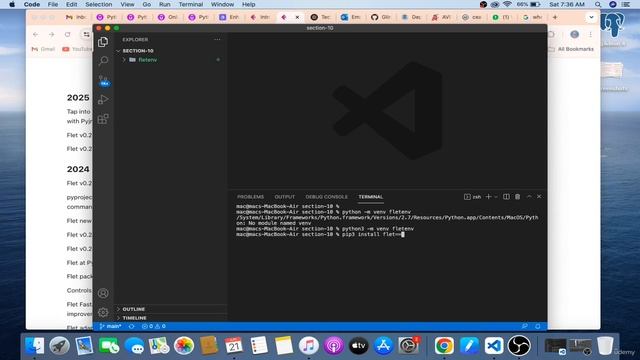Open Chrome's three-dot menu
The image size is (640, 360).
point(590,35)
